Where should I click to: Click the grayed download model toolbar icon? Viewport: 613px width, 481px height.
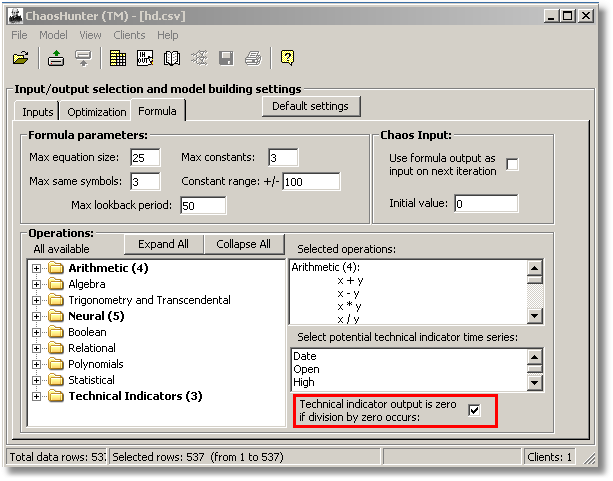pyautogui.click(x=83, y=58)
